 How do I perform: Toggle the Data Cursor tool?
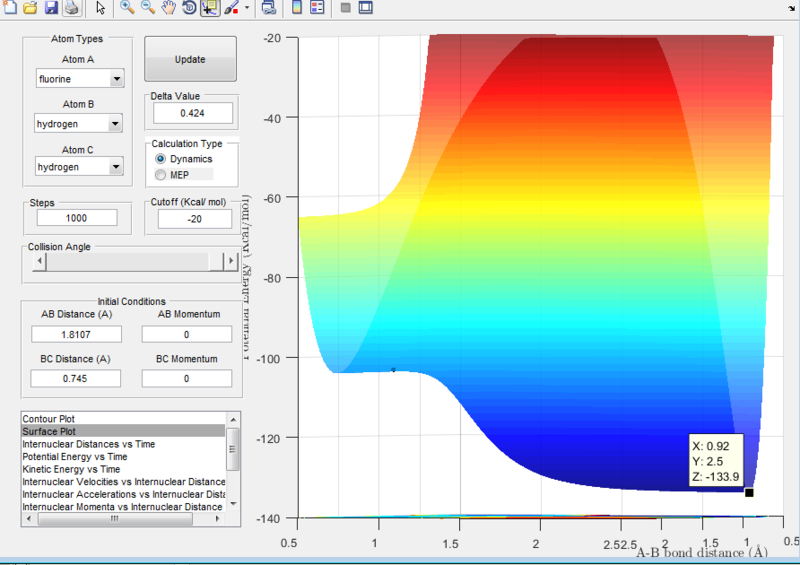[211, 9]
